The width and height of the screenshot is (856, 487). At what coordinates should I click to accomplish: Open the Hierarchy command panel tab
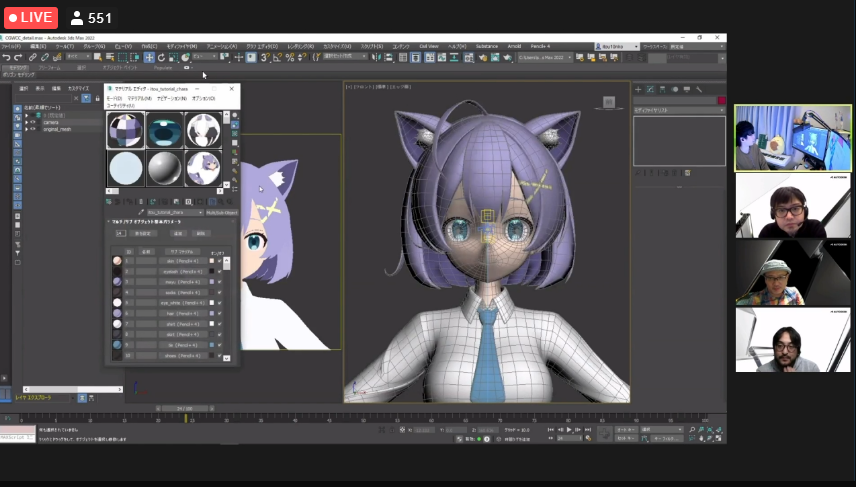[662, 89]
